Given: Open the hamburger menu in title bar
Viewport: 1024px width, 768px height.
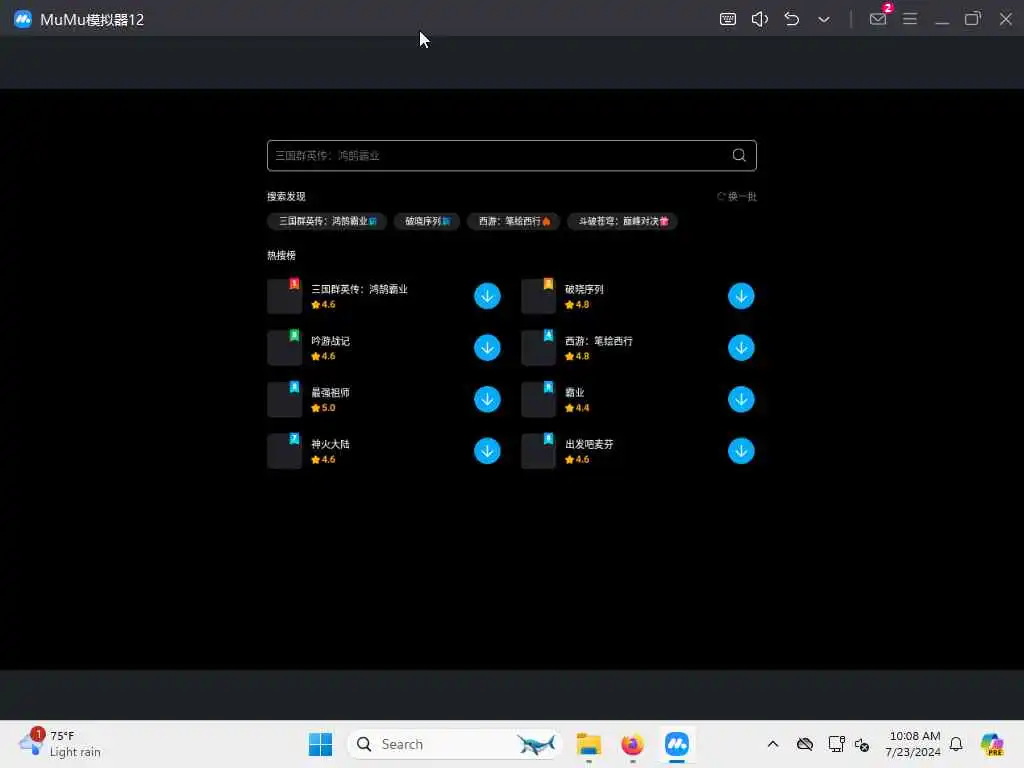Looking at the screenshot, I should tap(910, 19).
